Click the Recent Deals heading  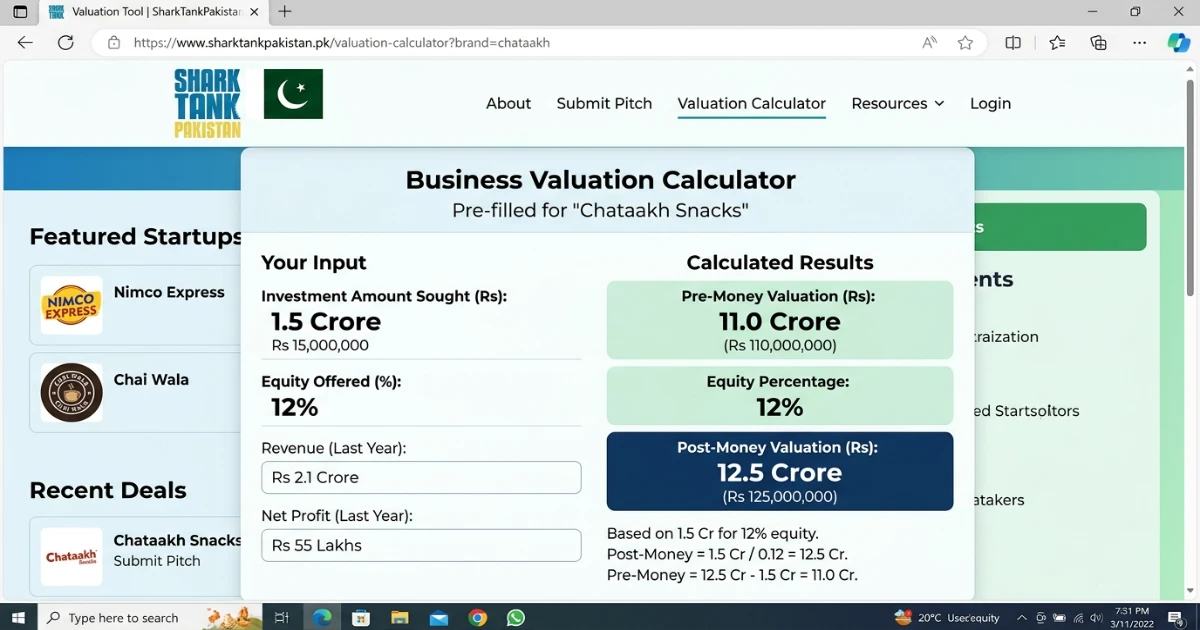tap(108, 490)
